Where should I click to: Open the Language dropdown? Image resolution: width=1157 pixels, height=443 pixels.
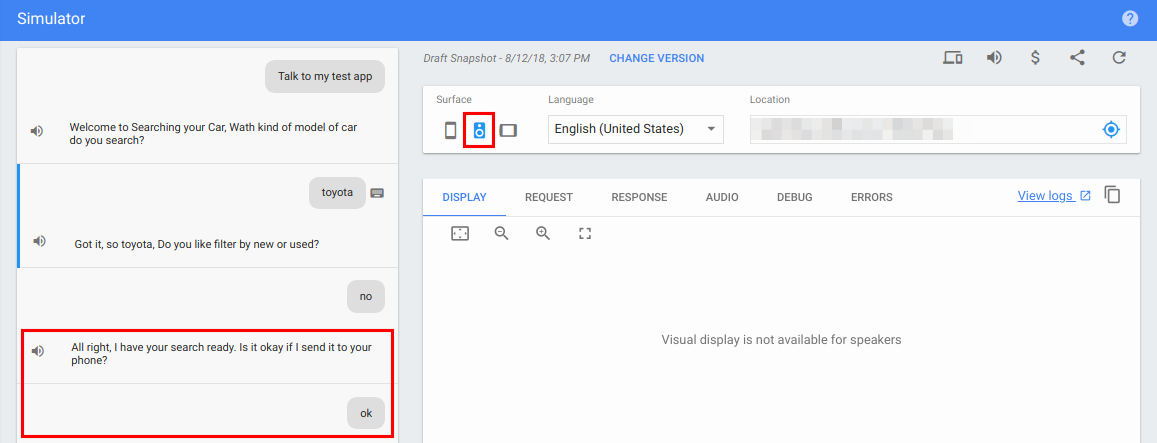tap(635, 129)
